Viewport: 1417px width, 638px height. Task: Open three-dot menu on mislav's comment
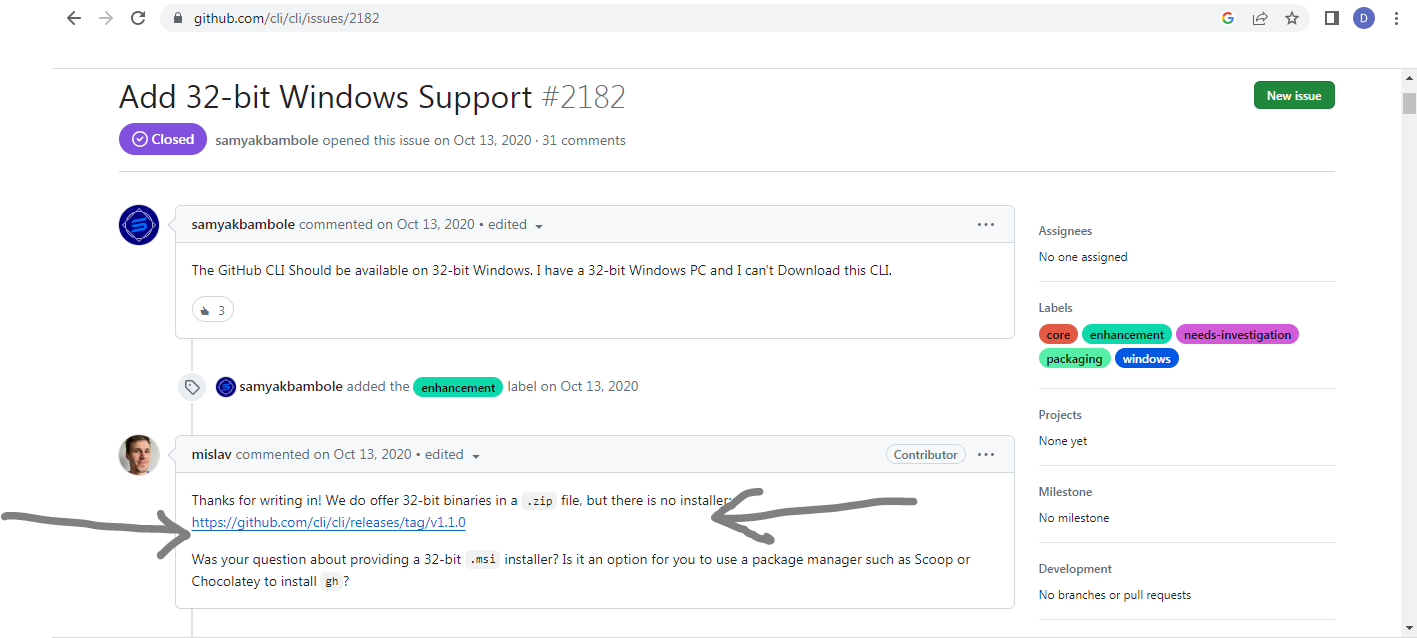pyautogui.click(x=986, y=455)
